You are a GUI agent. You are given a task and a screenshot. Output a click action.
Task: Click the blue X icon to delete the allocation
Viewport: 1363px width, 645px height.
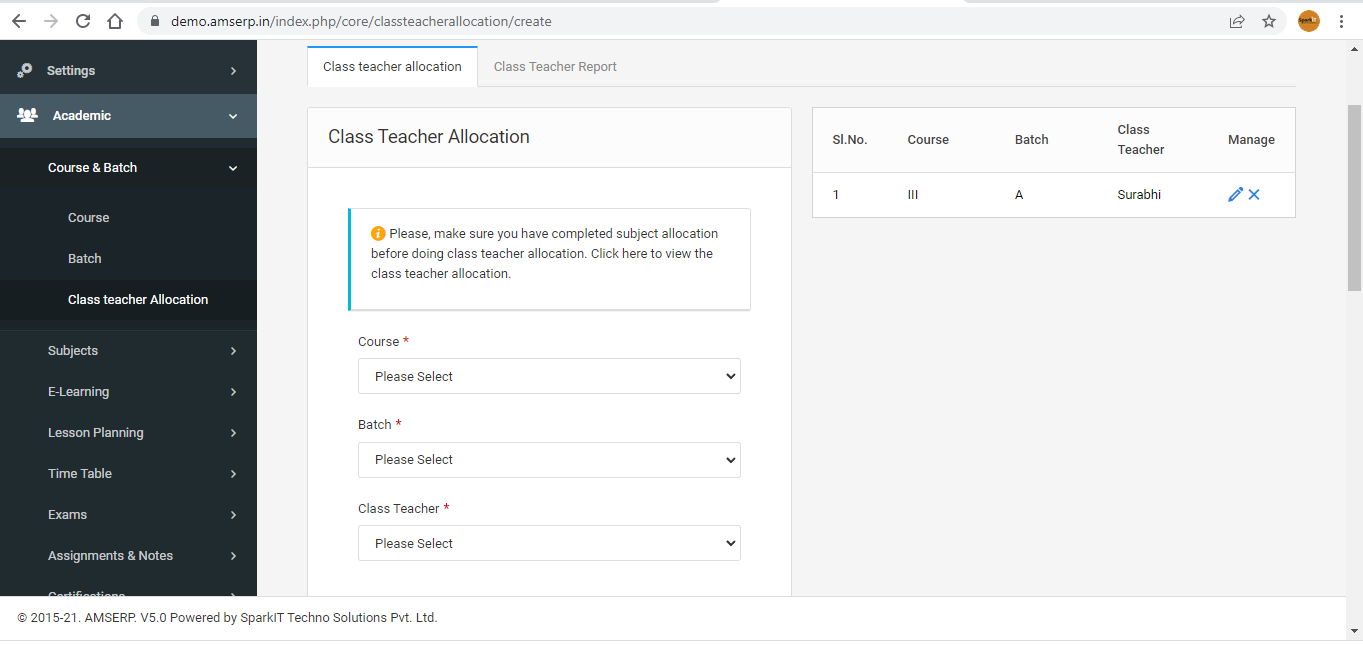click(x=1253, y=194)
